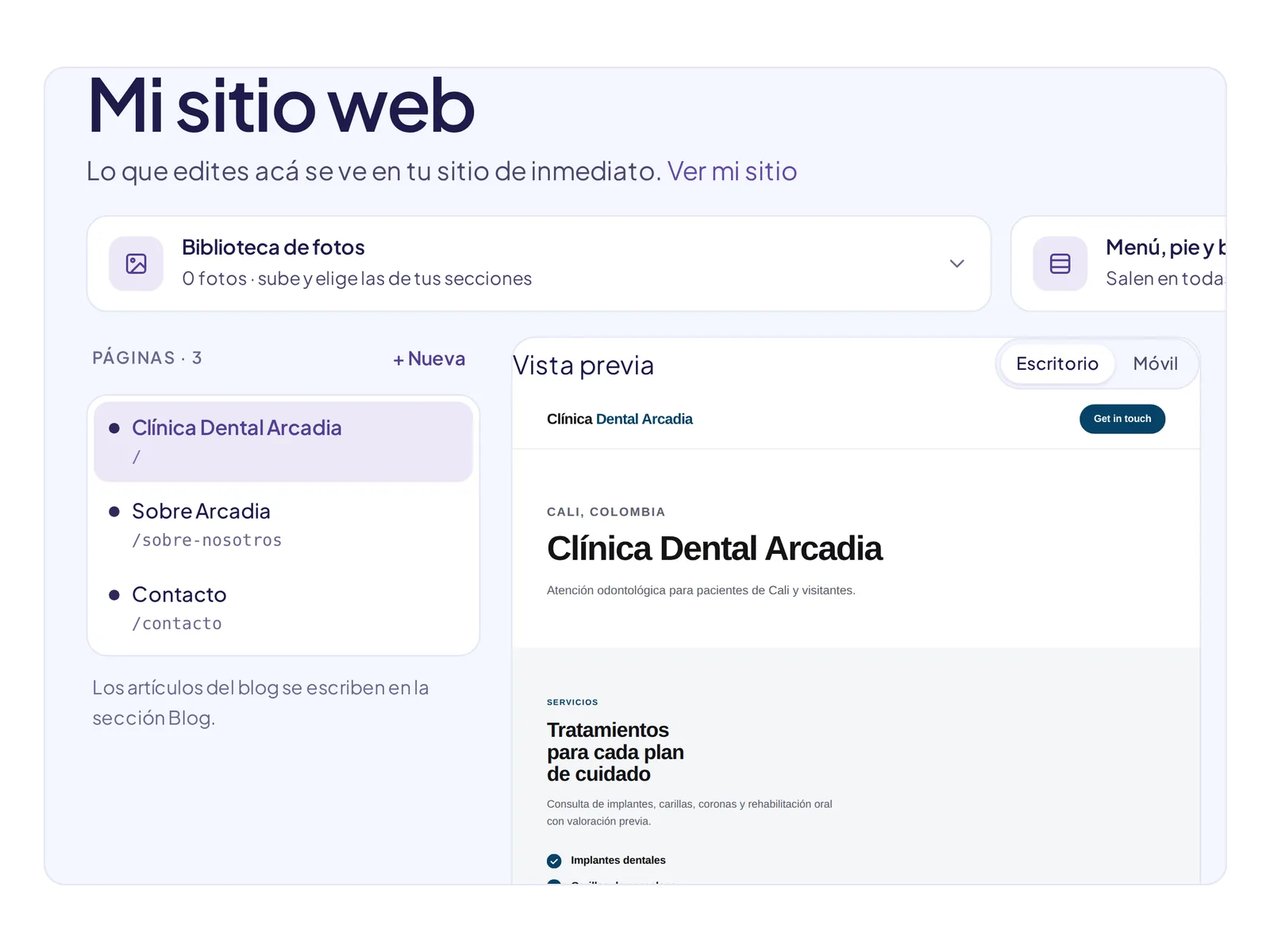Click the SERVICIOS label in preview
Image resolution: width=1270 pixels, height=952 pixels.
click(572, 702)
